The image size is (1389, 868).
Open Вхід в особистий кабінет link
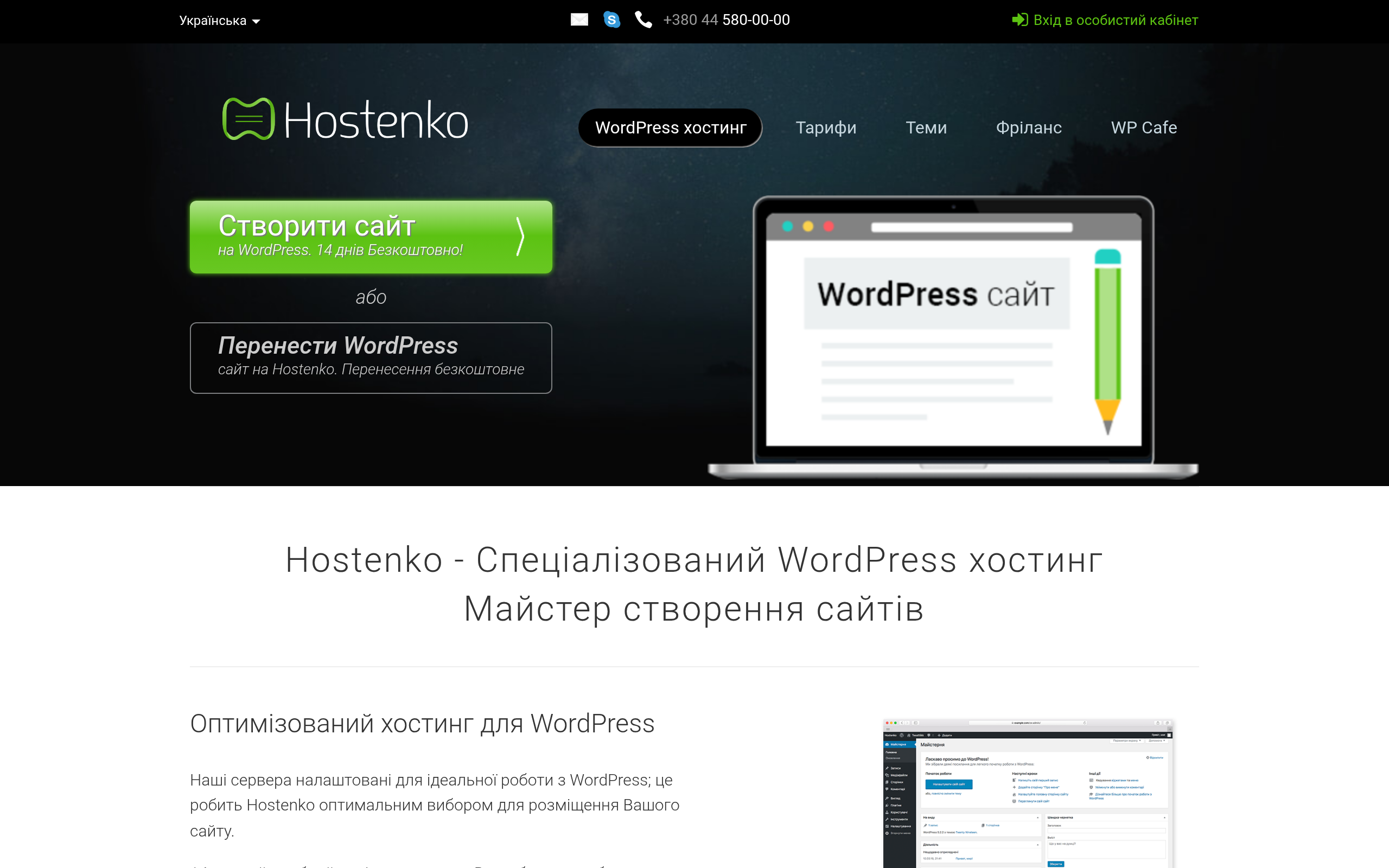pyautogui.click(x=1115, y=20)
